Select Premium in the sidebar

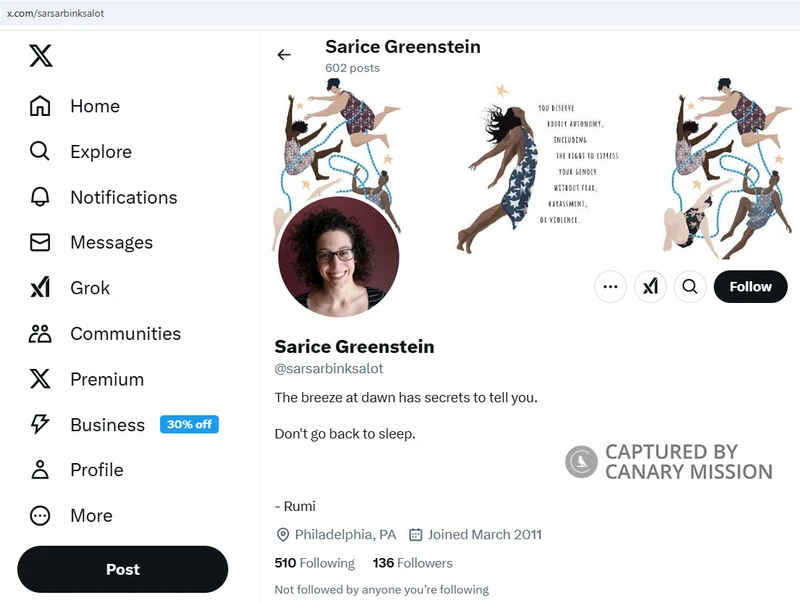click(87, 379)
